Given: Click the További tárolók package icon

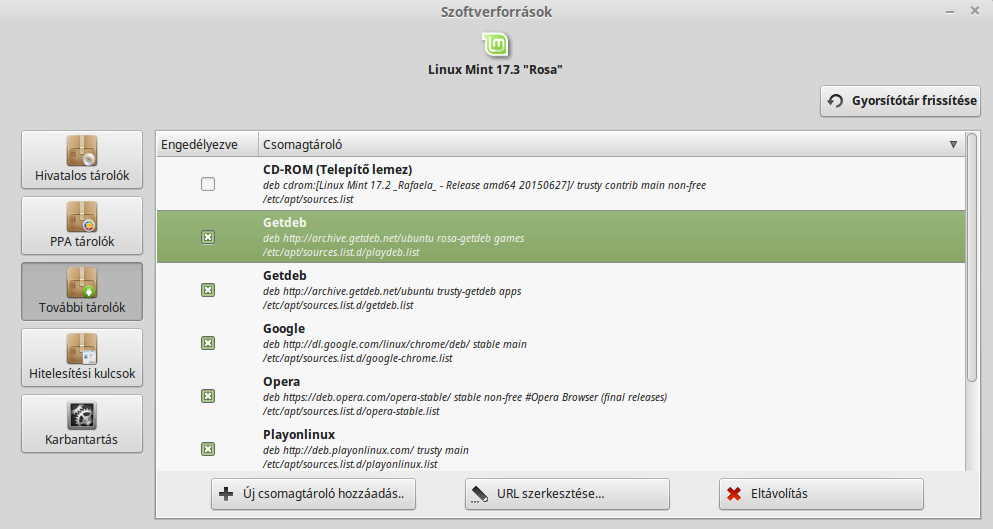Looking at the screenshot, I should (82, 283).
